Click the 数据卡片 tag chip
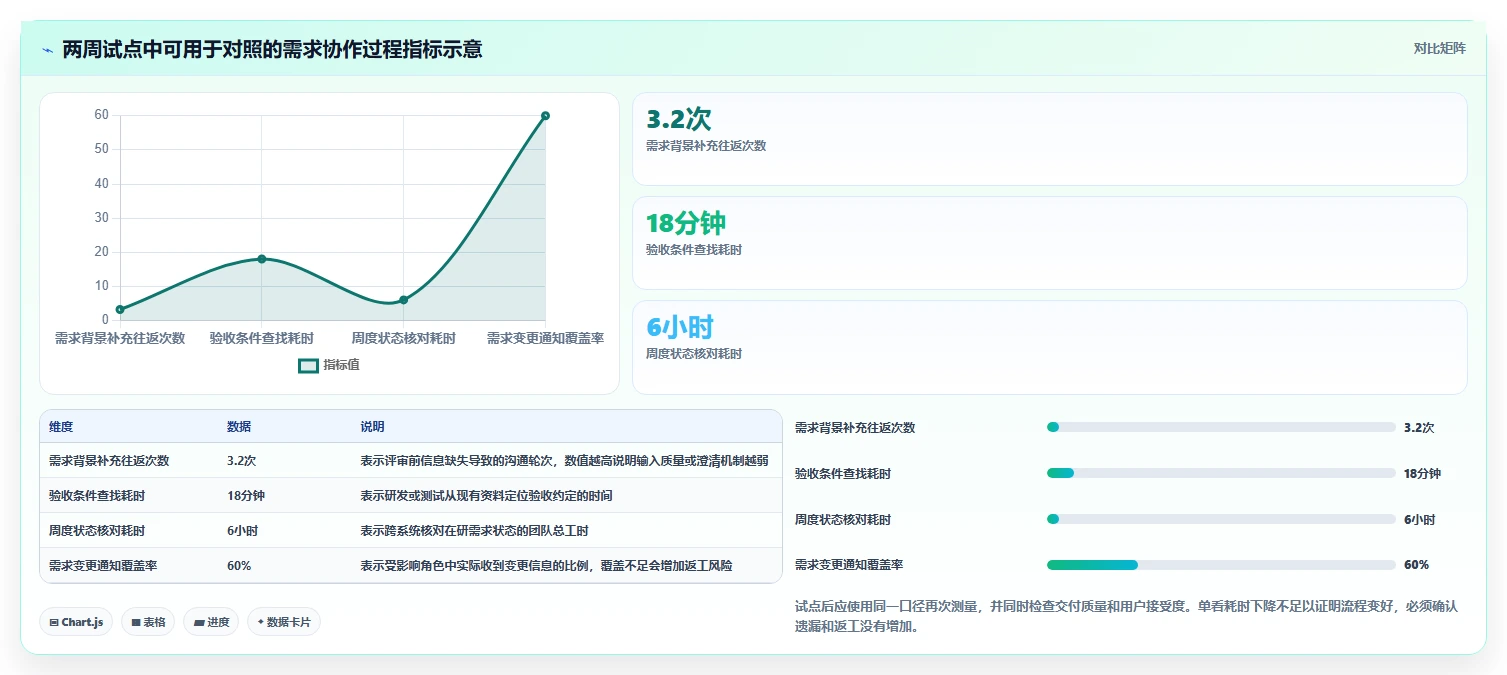 (284, 622)
